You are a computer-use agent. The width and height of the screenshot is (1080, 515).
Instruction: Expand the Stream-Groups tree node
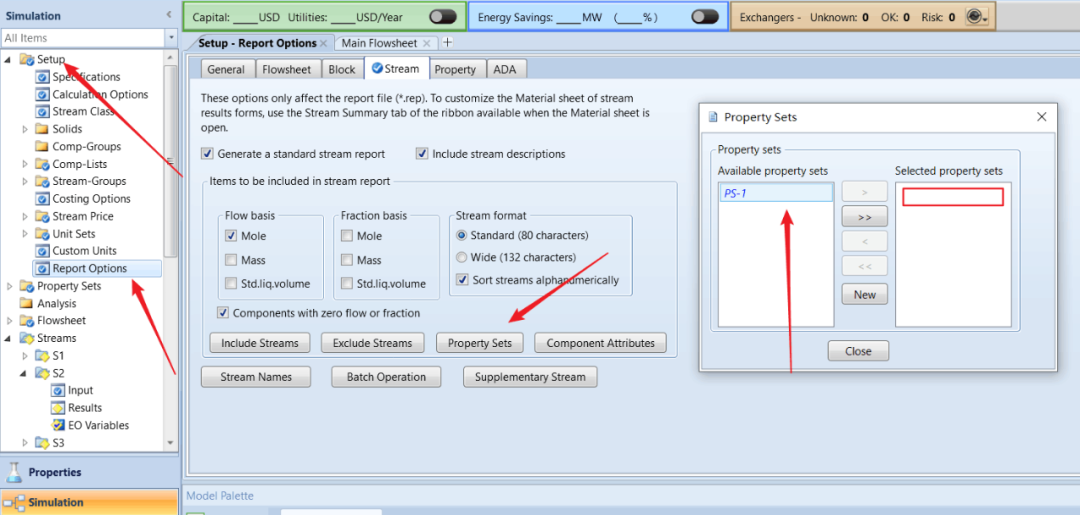tap(25, 181)
